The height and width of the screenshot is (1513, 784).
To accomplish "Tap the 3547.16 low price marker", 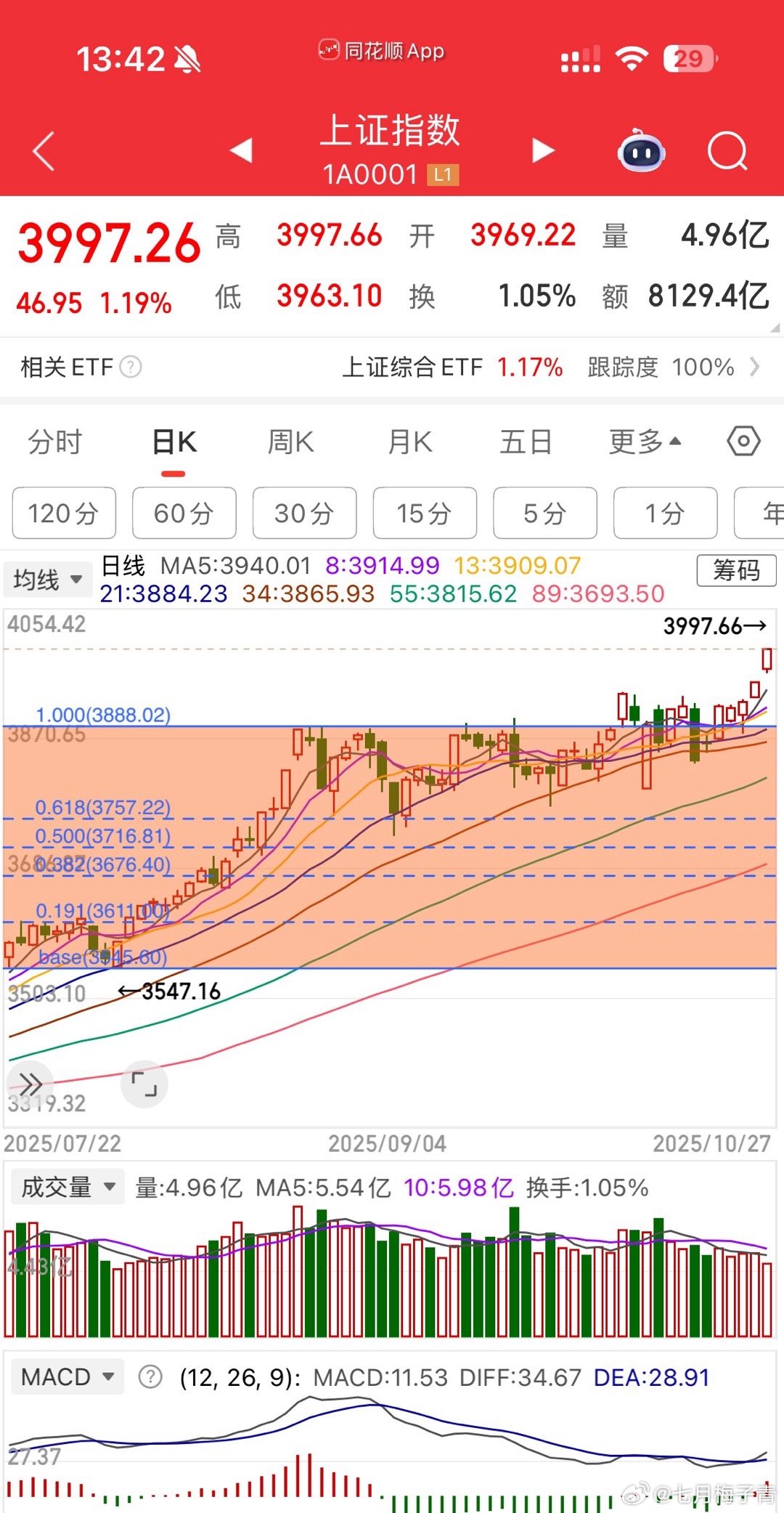I will point(169,991).
